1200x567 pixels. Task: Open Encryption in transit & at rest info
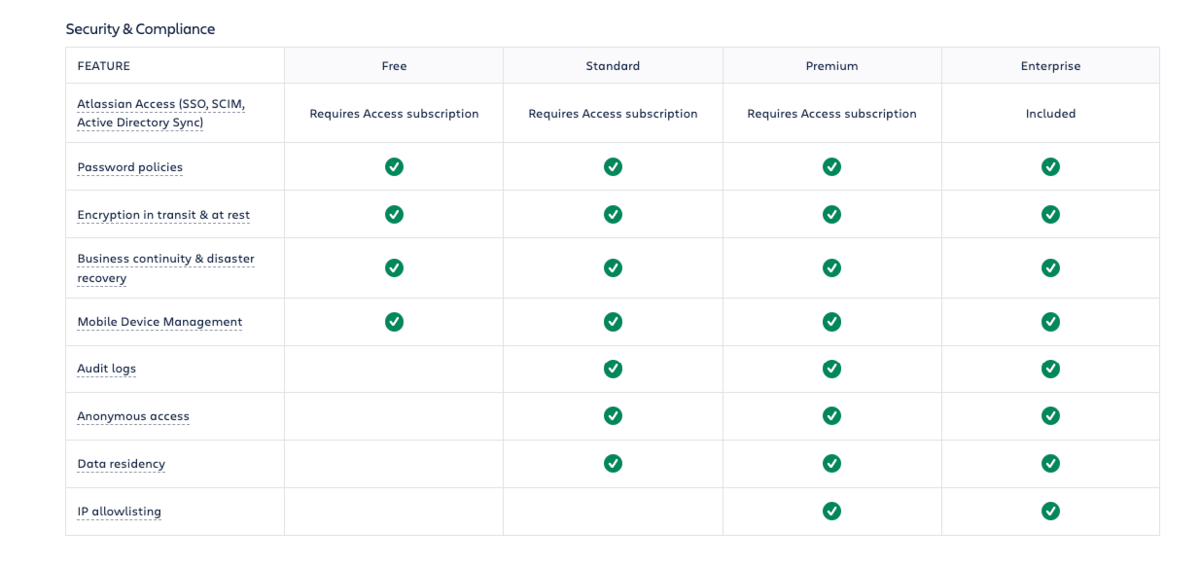[x=163, y=215]
